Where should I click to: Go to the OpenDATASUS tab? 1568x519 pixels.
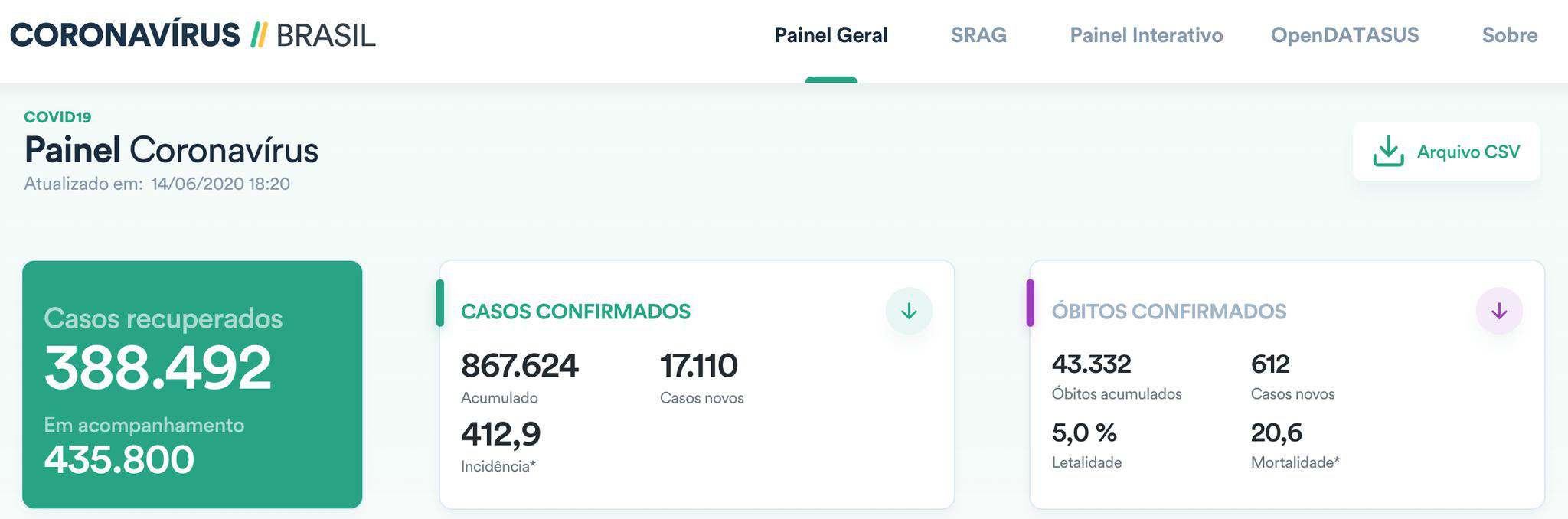tap(1344, 35)
